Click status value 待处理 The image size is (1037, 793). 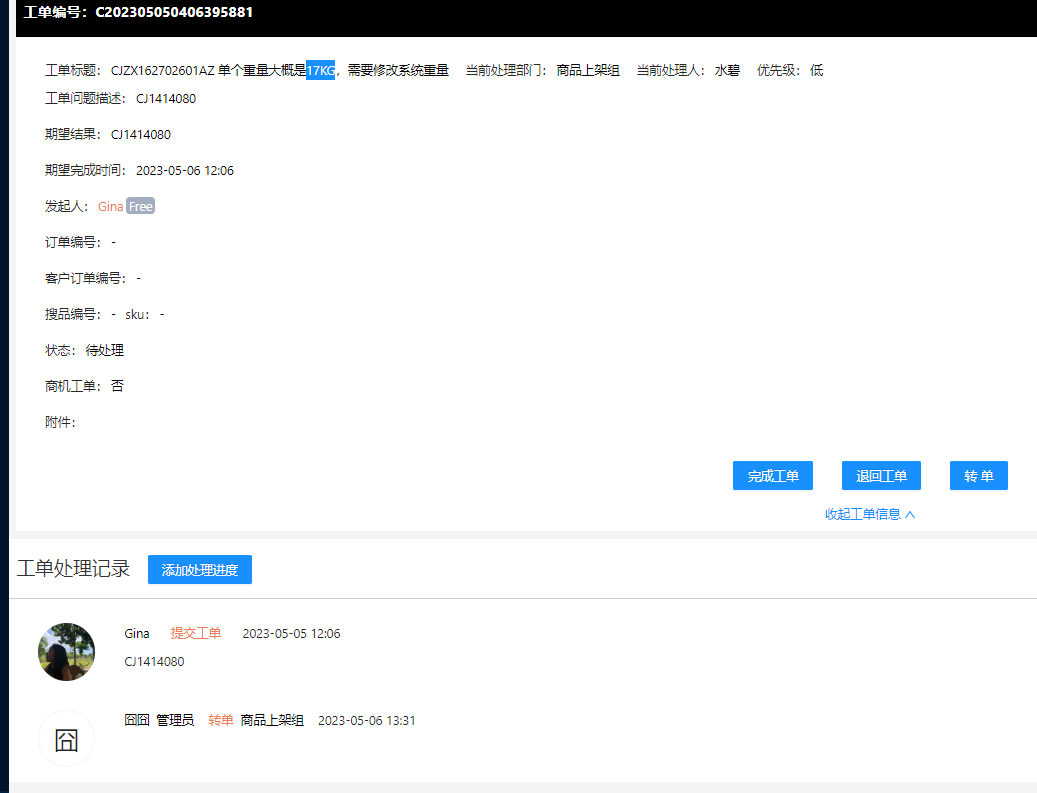pyautogui.click(x=104, y=350)
